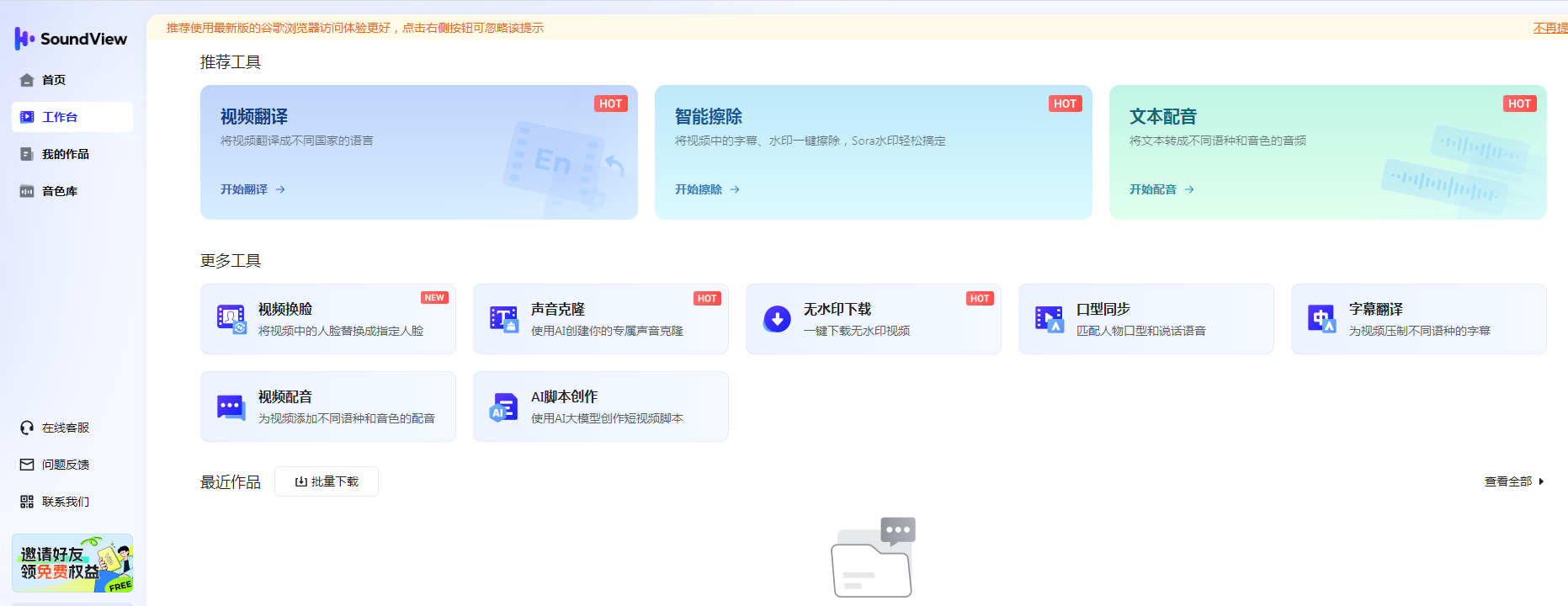
Task: Click the AI脚本创作 script icon
Action: [x=504, y=407]
